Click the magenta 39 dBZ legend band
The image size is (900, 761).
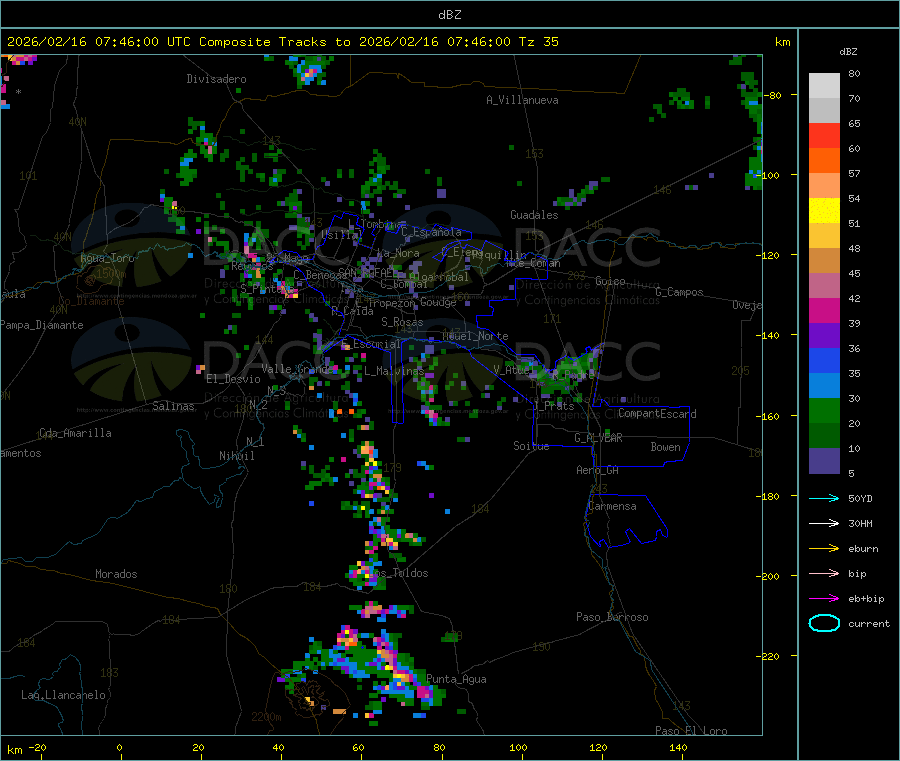tap(824, 310)
